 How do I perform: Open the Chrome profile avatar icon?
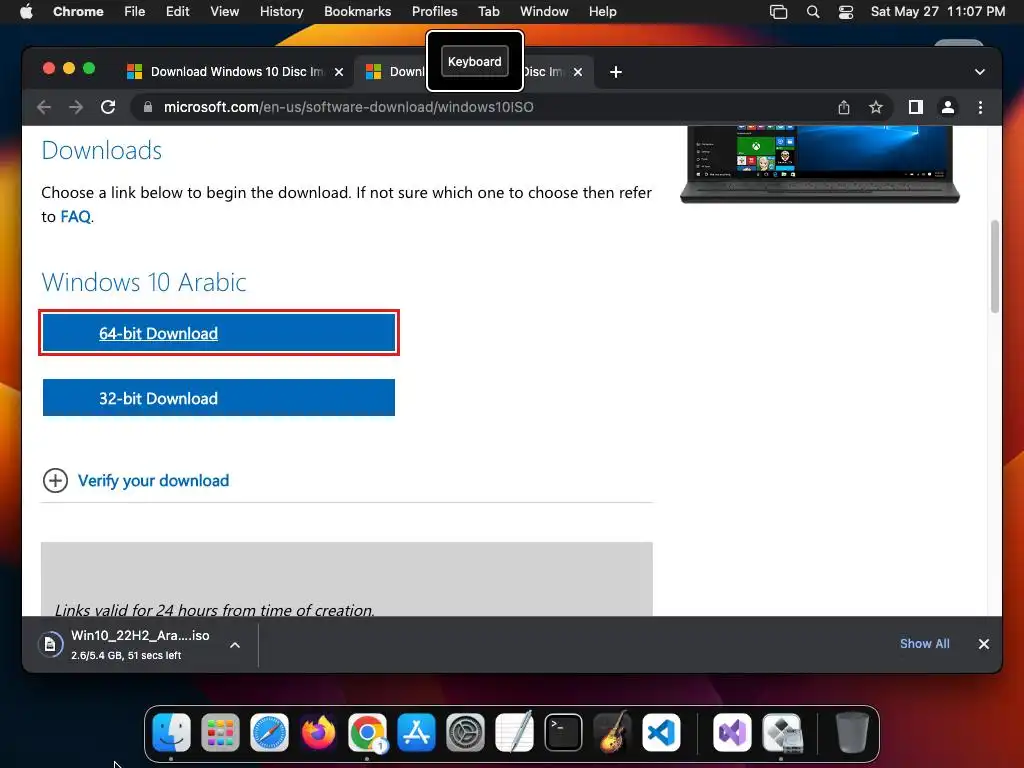tap(948, 107)
